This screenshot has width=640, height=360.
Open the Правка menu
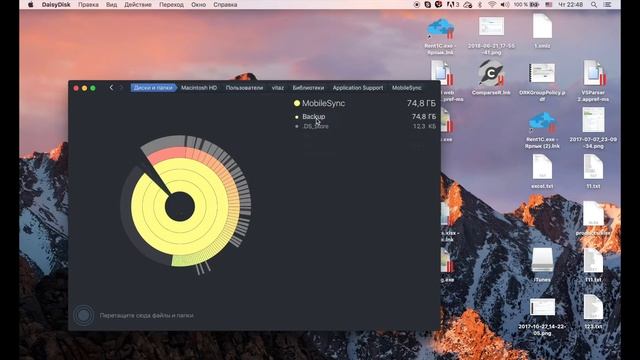[x=88, y=4]
